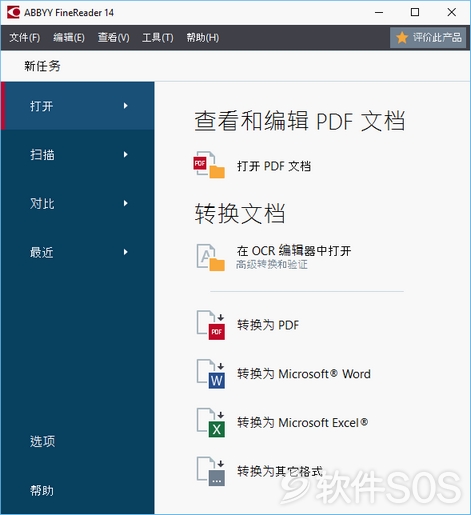The height and width of the screenshot is (515, 471).
Task: Expand the 对比 sidebar arrow
Action: click(125, 203)
